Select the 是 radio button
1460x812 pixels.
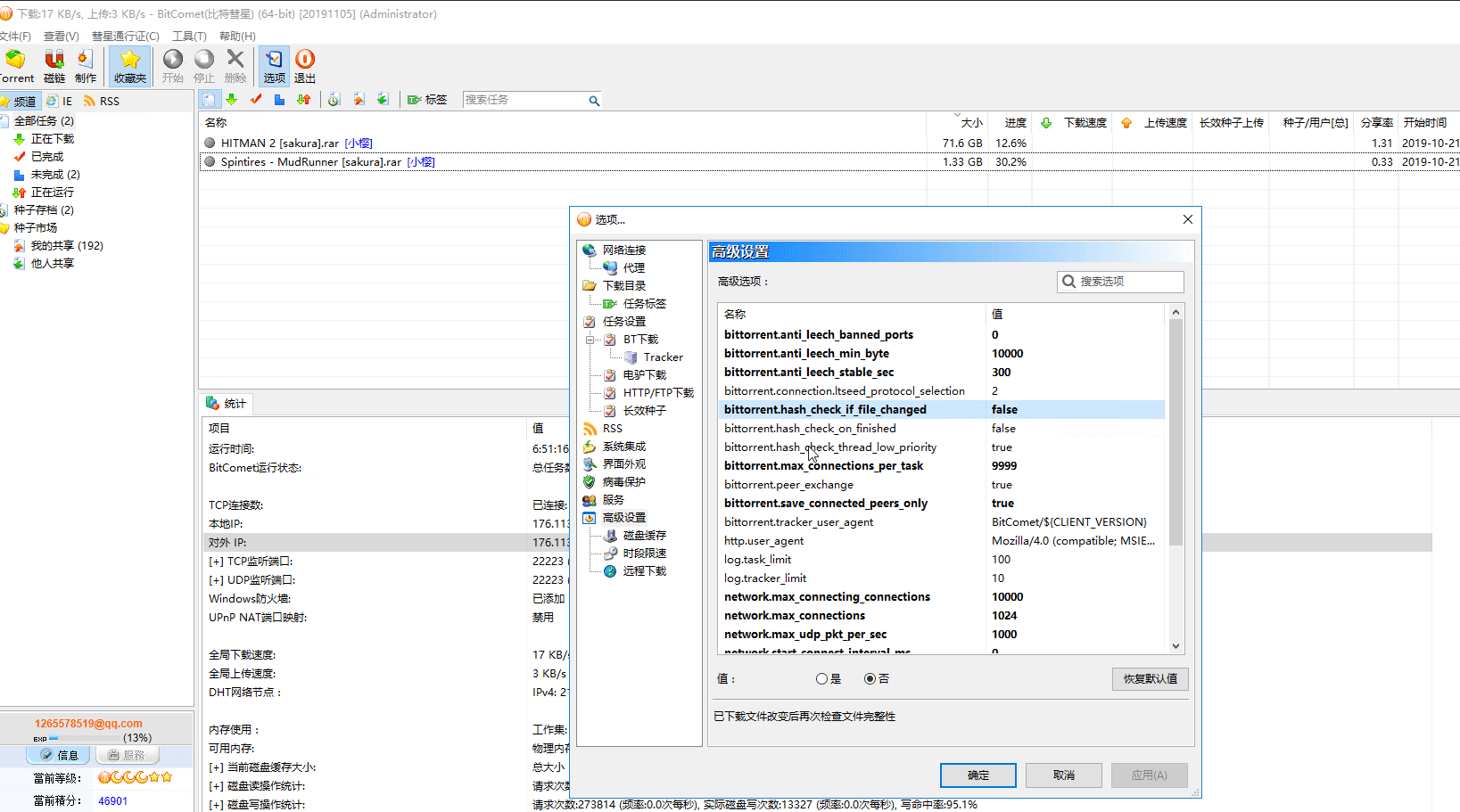point(821,679)
